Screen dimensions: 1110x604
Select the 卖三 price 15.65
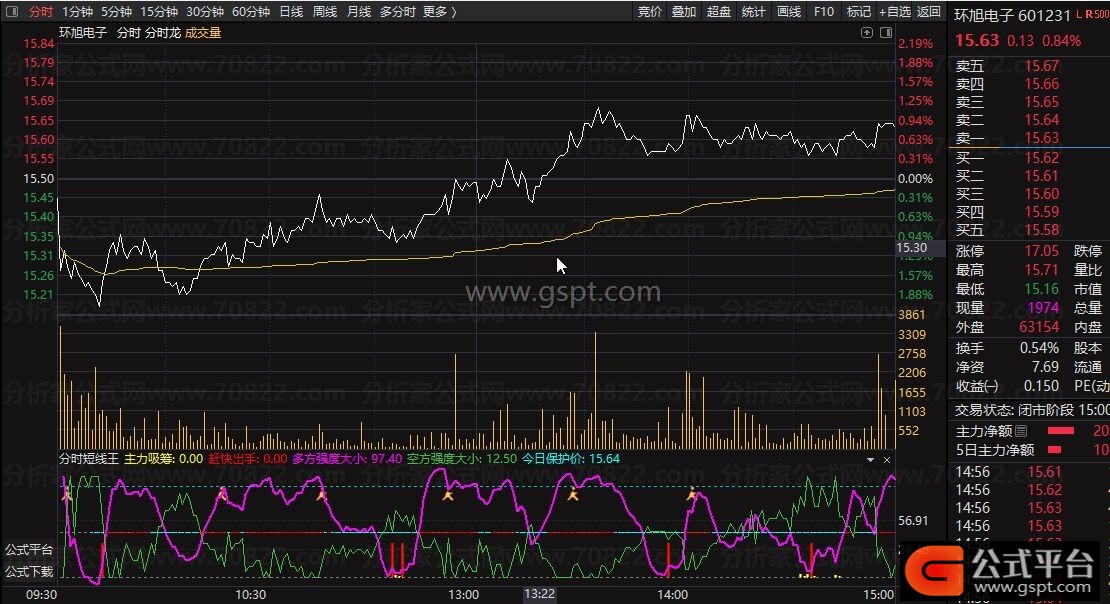click(x=1041, y=102)
